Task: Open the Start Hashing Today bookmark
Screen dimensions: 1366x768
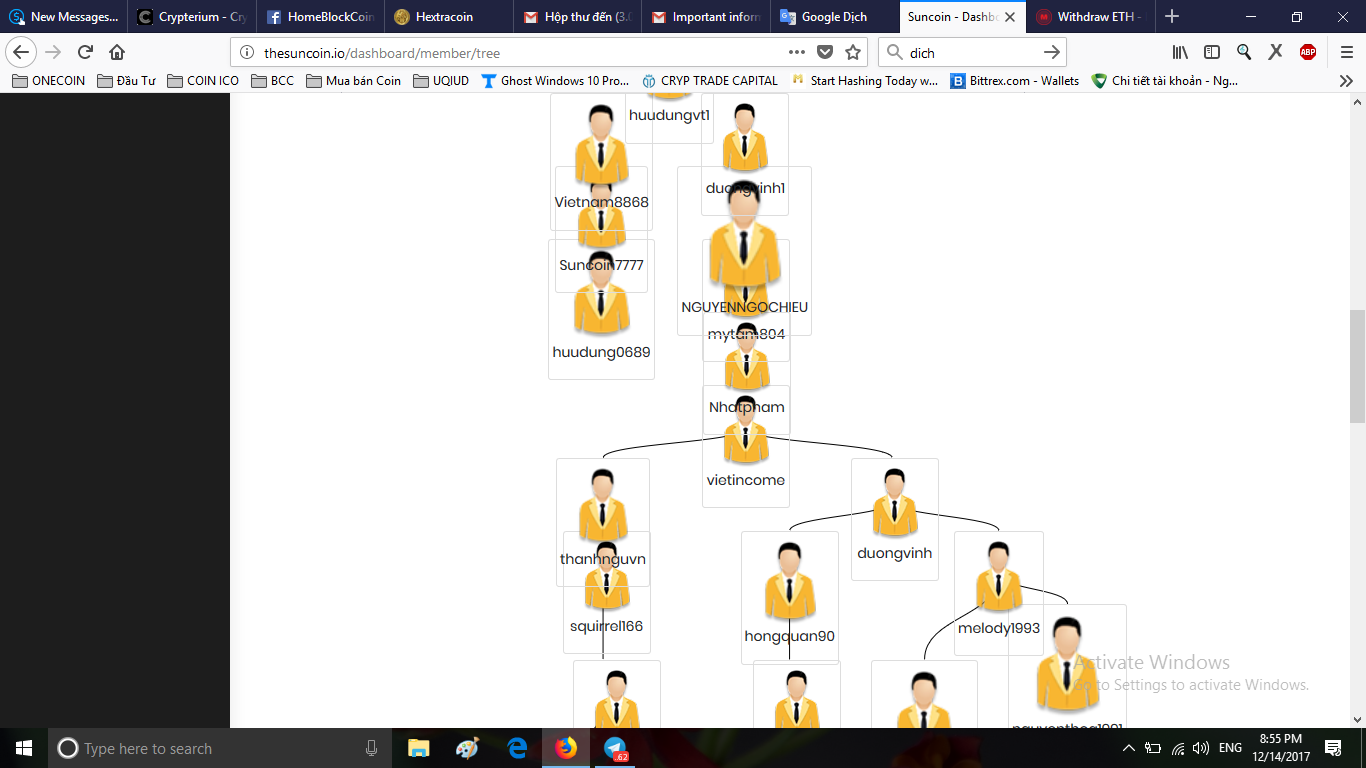Action: point(865,81)
